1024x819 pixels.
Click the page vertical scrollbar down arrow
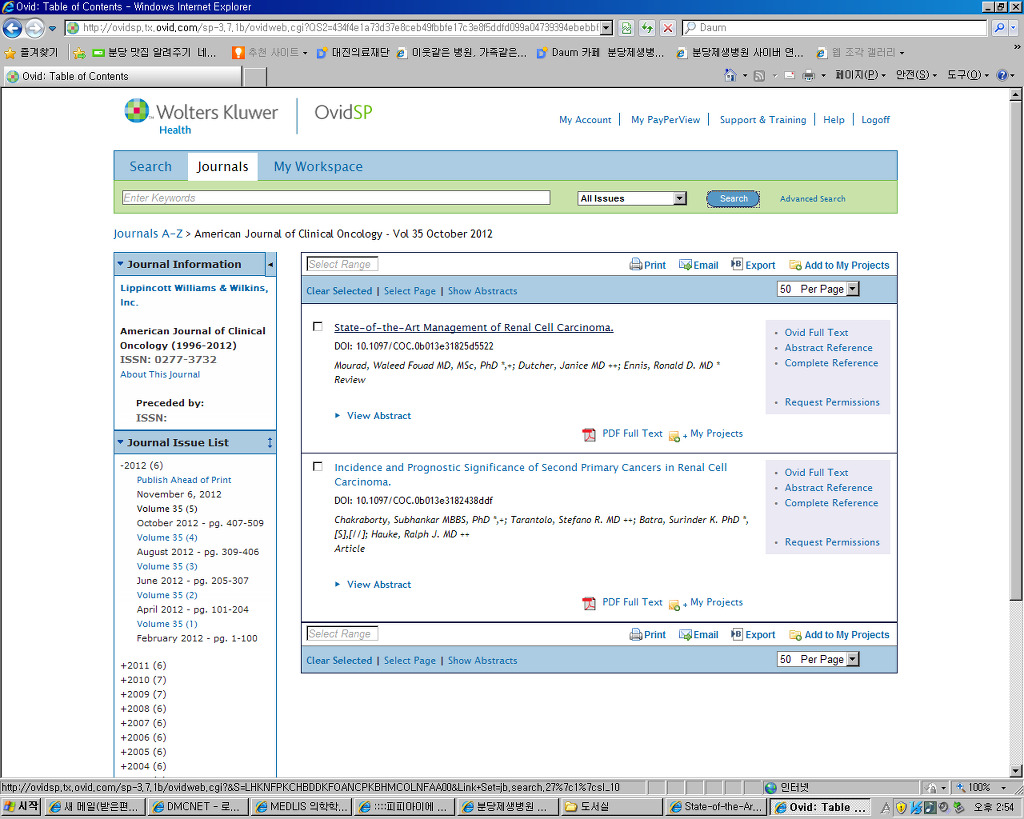[1016, 770]
